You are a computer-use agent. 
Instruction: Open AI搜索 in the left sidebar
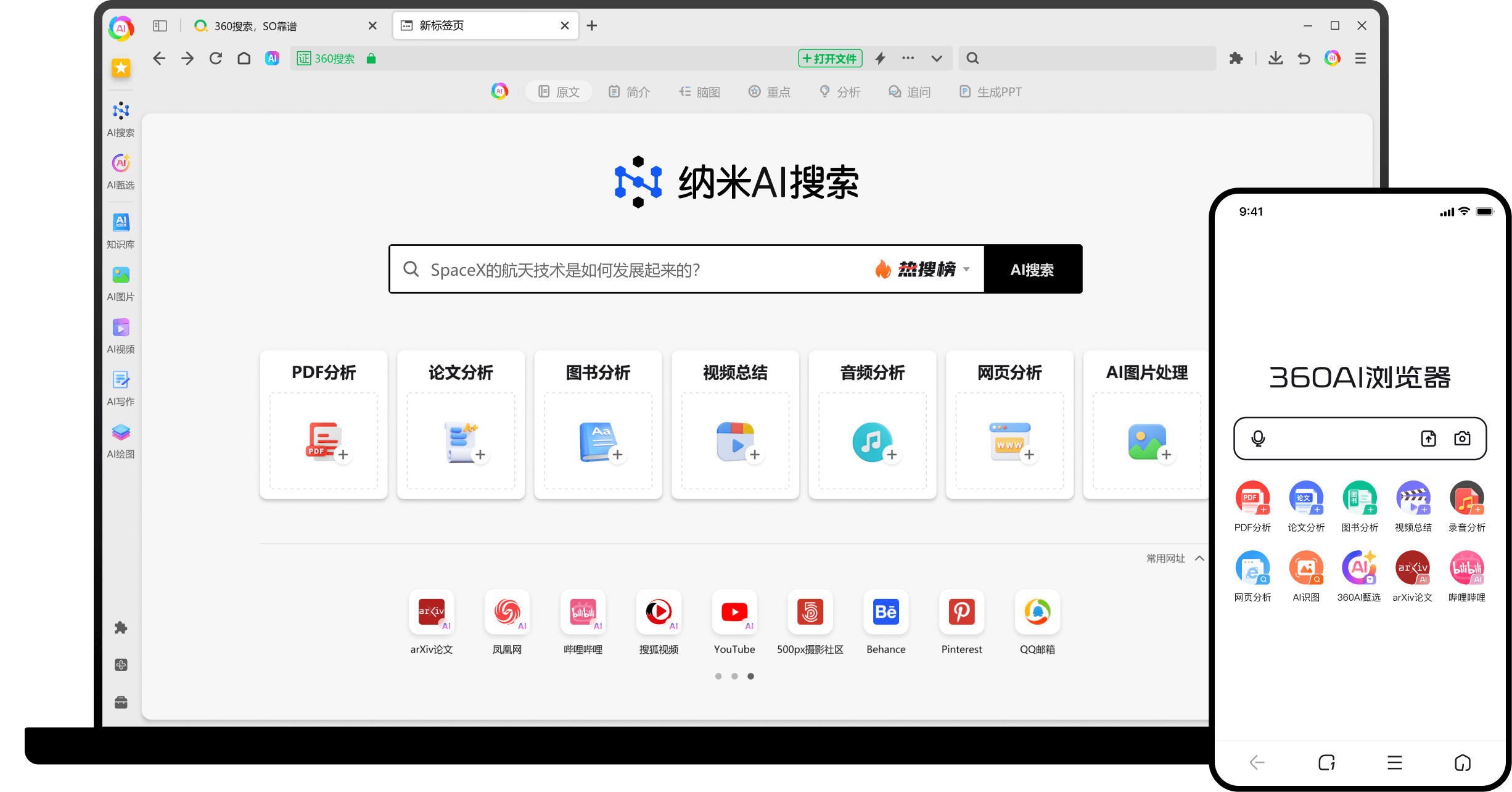coord(121,120)
